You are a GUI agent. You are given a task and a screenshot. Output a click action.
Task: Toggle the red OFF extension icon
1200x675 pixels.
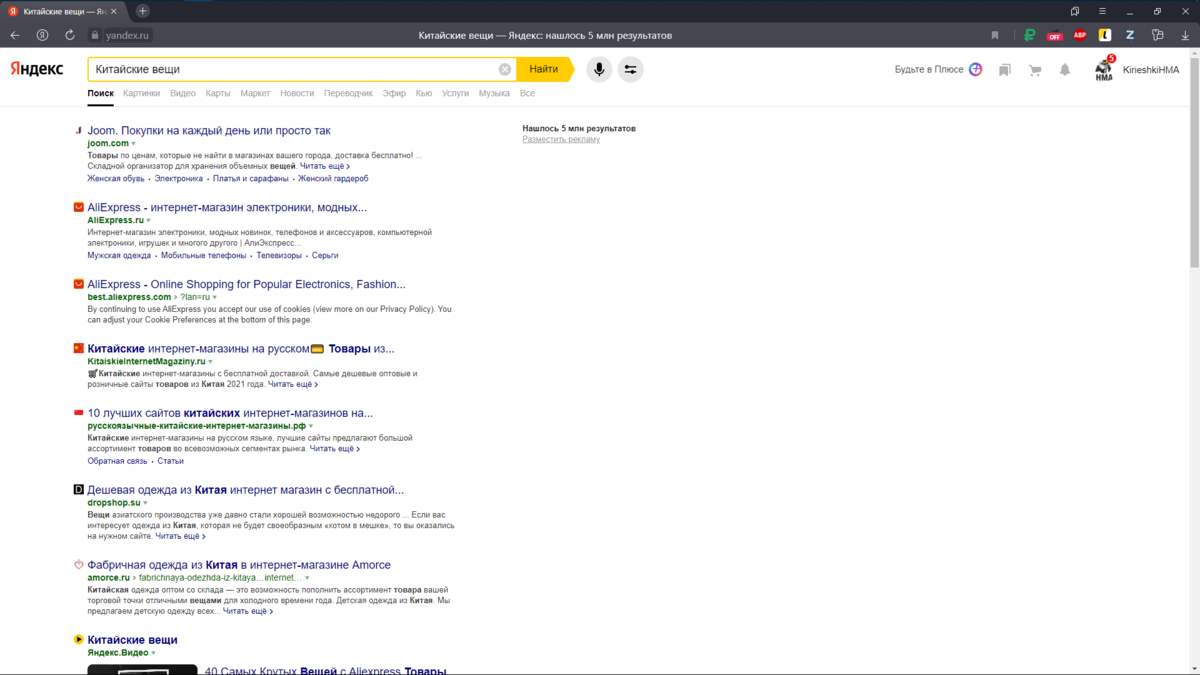1054,35
